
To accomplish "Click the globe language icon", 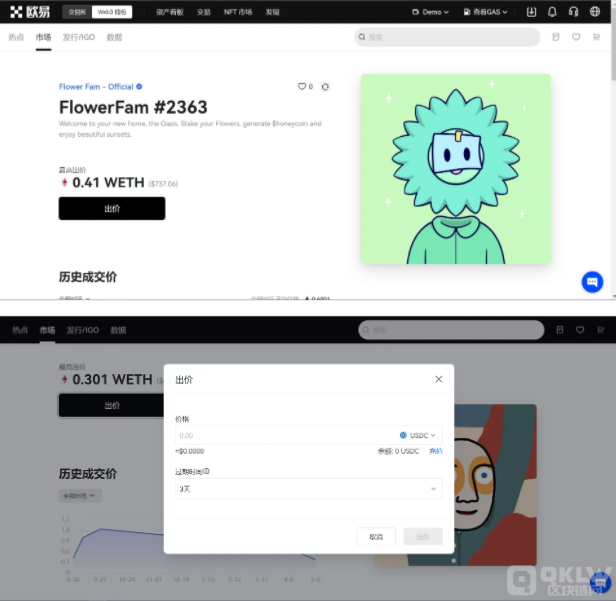I will [x=594, y=12].
